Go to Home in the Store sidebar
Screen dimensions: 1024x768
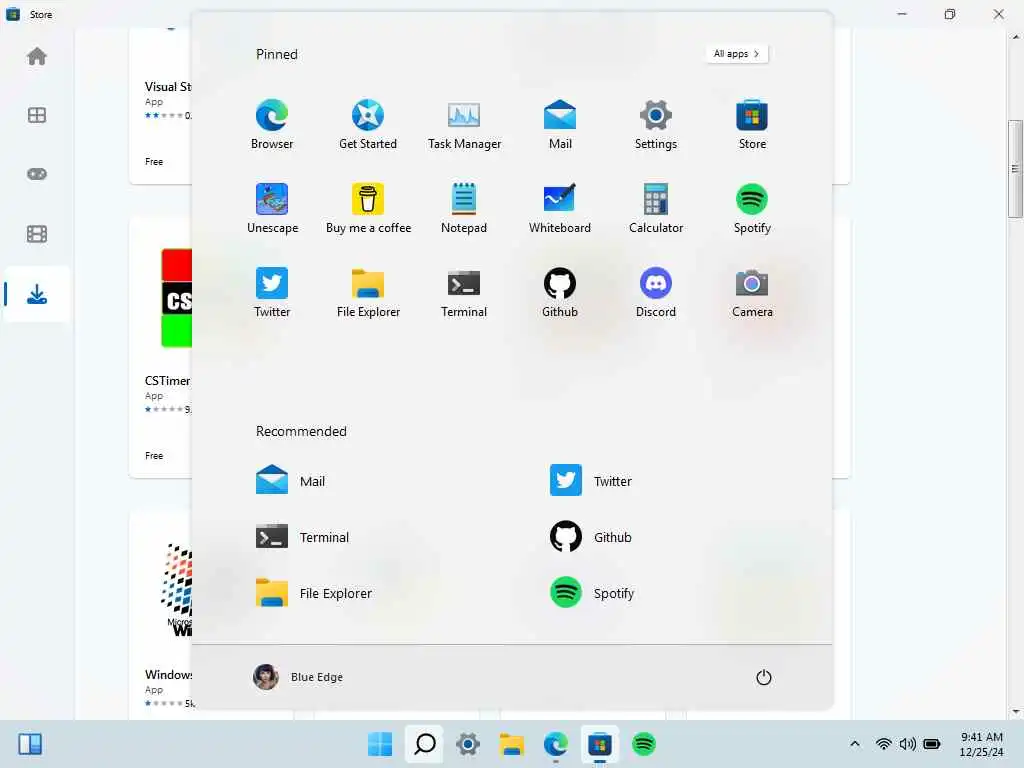(x=37, y=57)
